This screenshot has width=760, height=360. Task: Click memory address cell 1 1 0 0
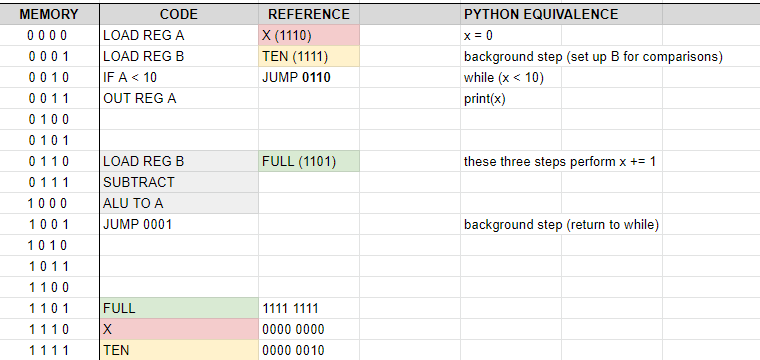pos(49,287)
